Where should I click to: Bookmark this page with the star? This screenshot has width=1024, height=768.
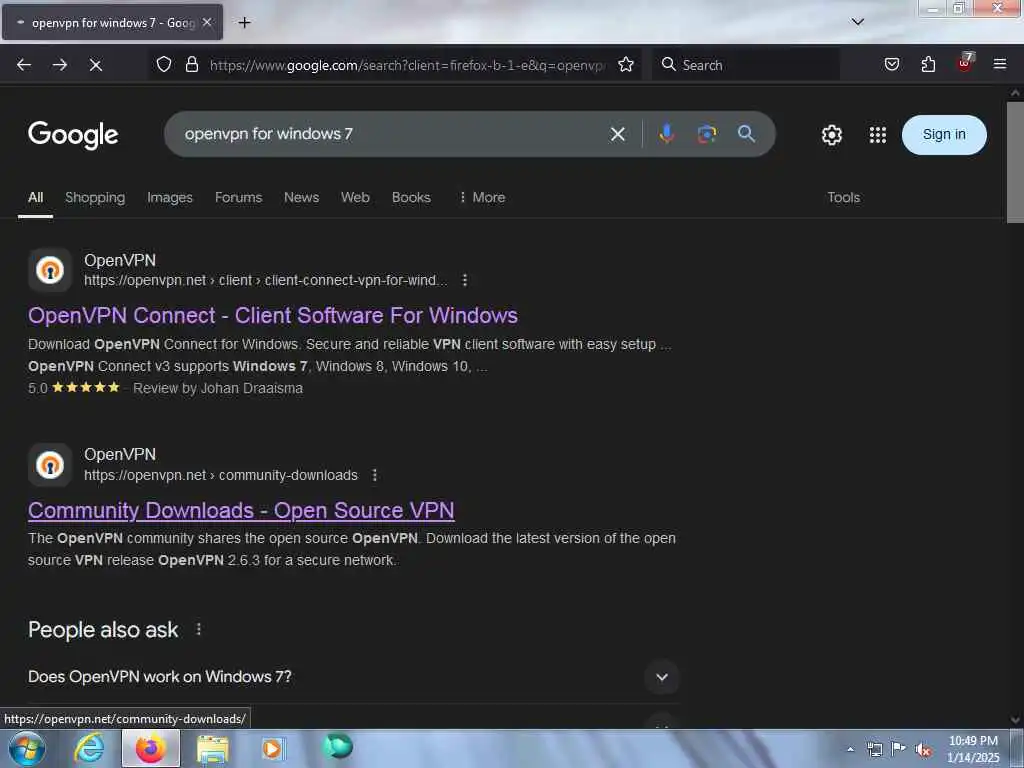click(x=626, y=64)
